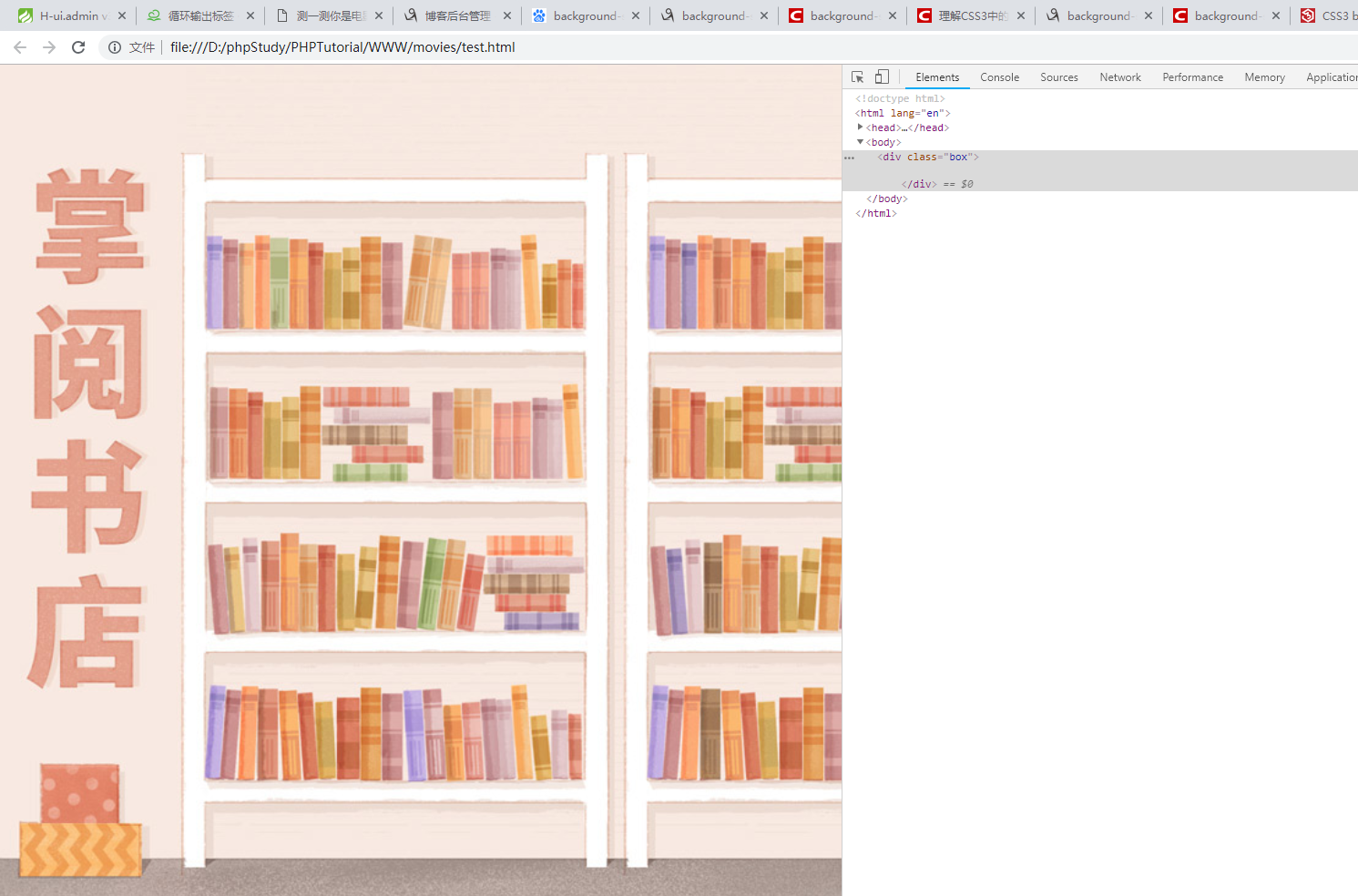Select the doctype html line
The image size is (1358, 896).
tap(900, 98)
